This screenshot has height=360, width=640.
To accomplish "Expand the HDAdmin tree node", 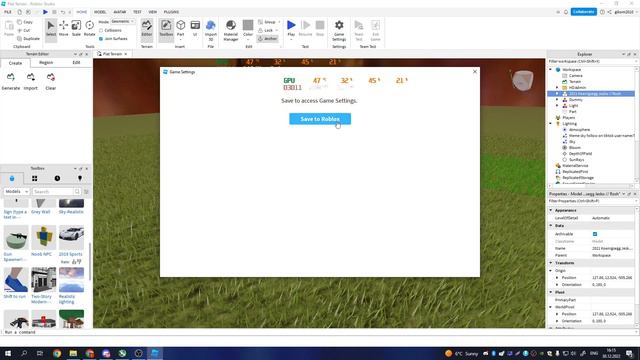I will 557,88.
